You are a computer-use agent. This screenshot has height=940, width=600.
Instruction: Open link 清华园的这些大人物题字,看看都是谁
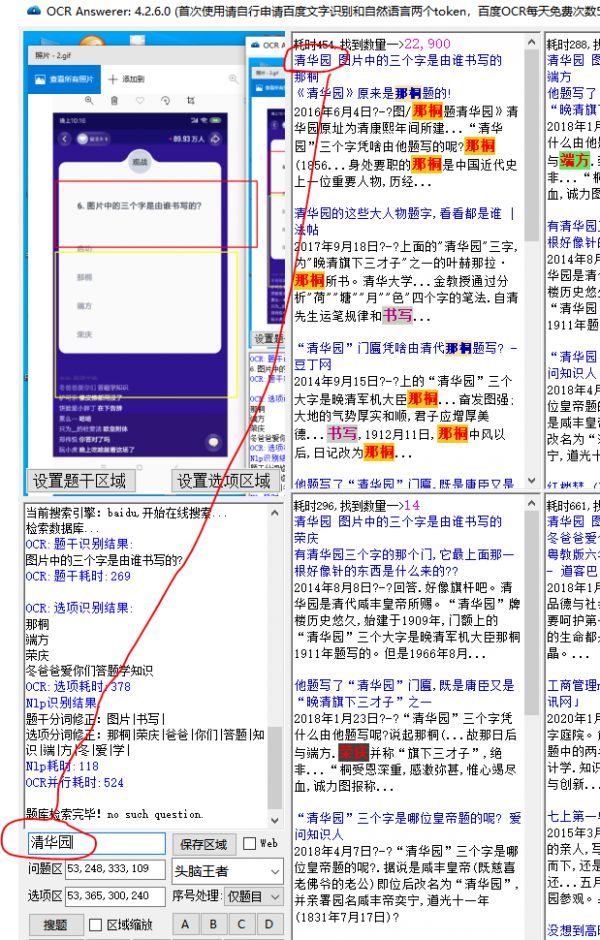point(404,221)
